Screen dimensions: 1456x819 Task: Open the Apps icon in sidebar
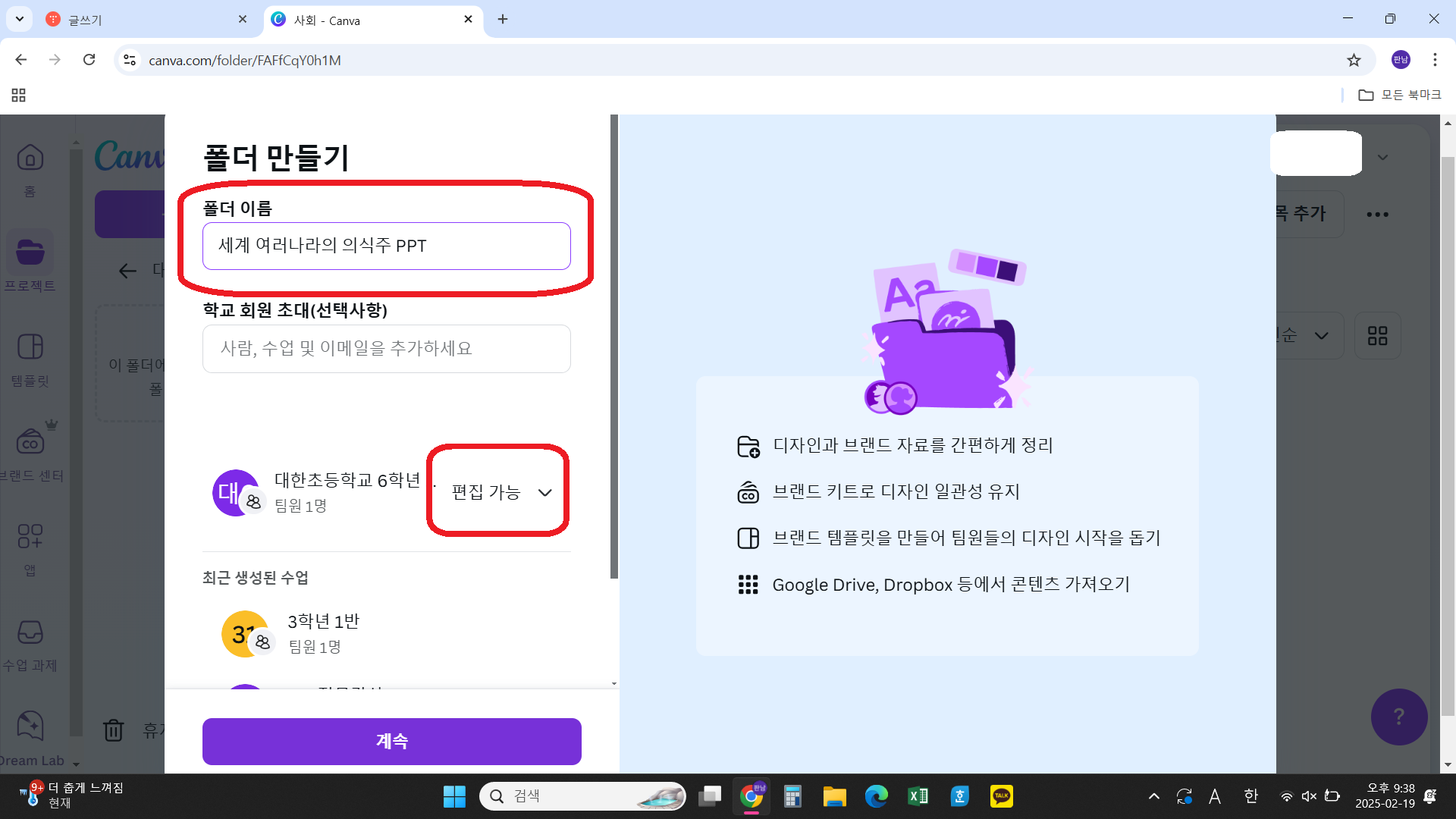point(30,536)
